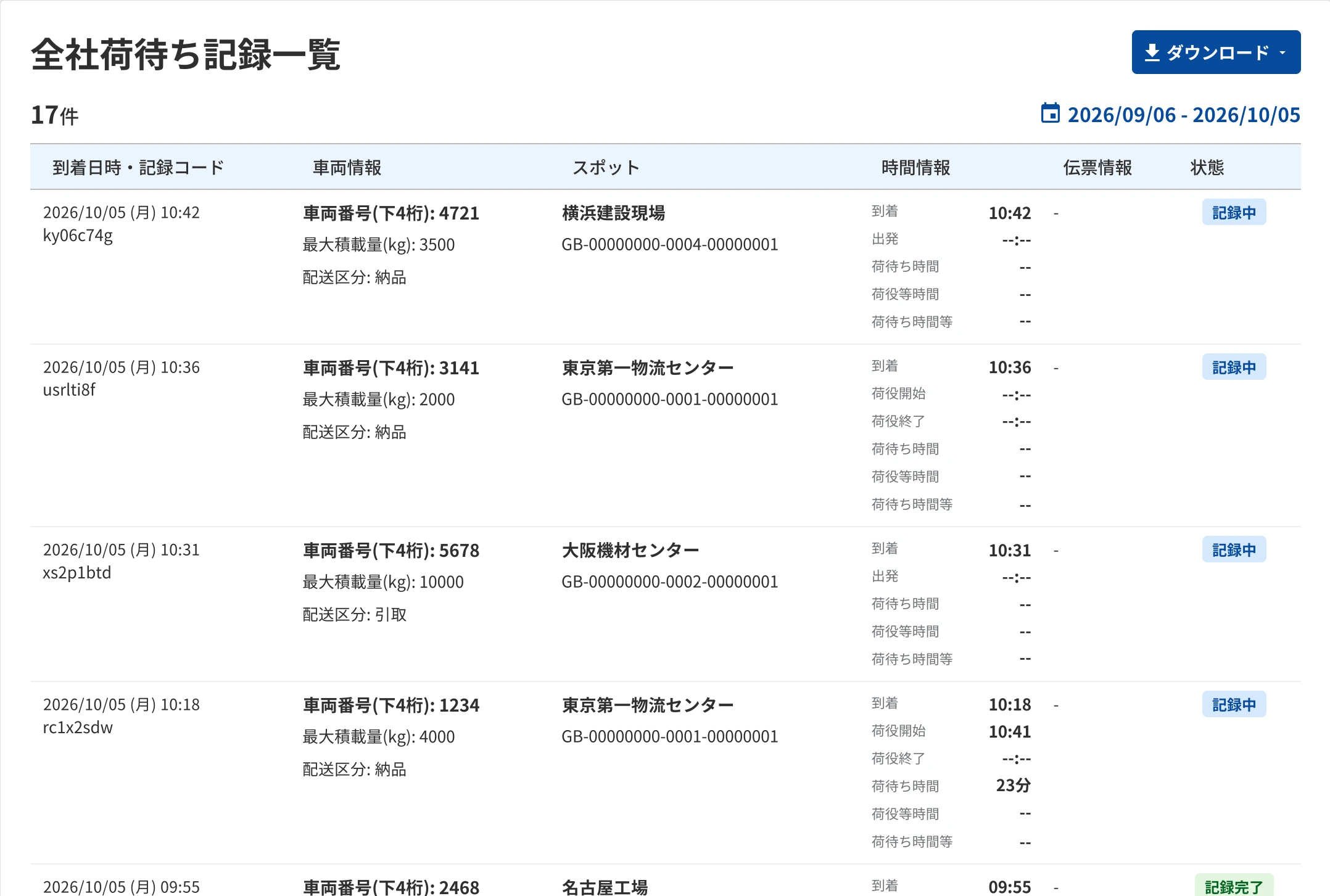Click the ダウンロード download arrow icon

click(1152, 52)
